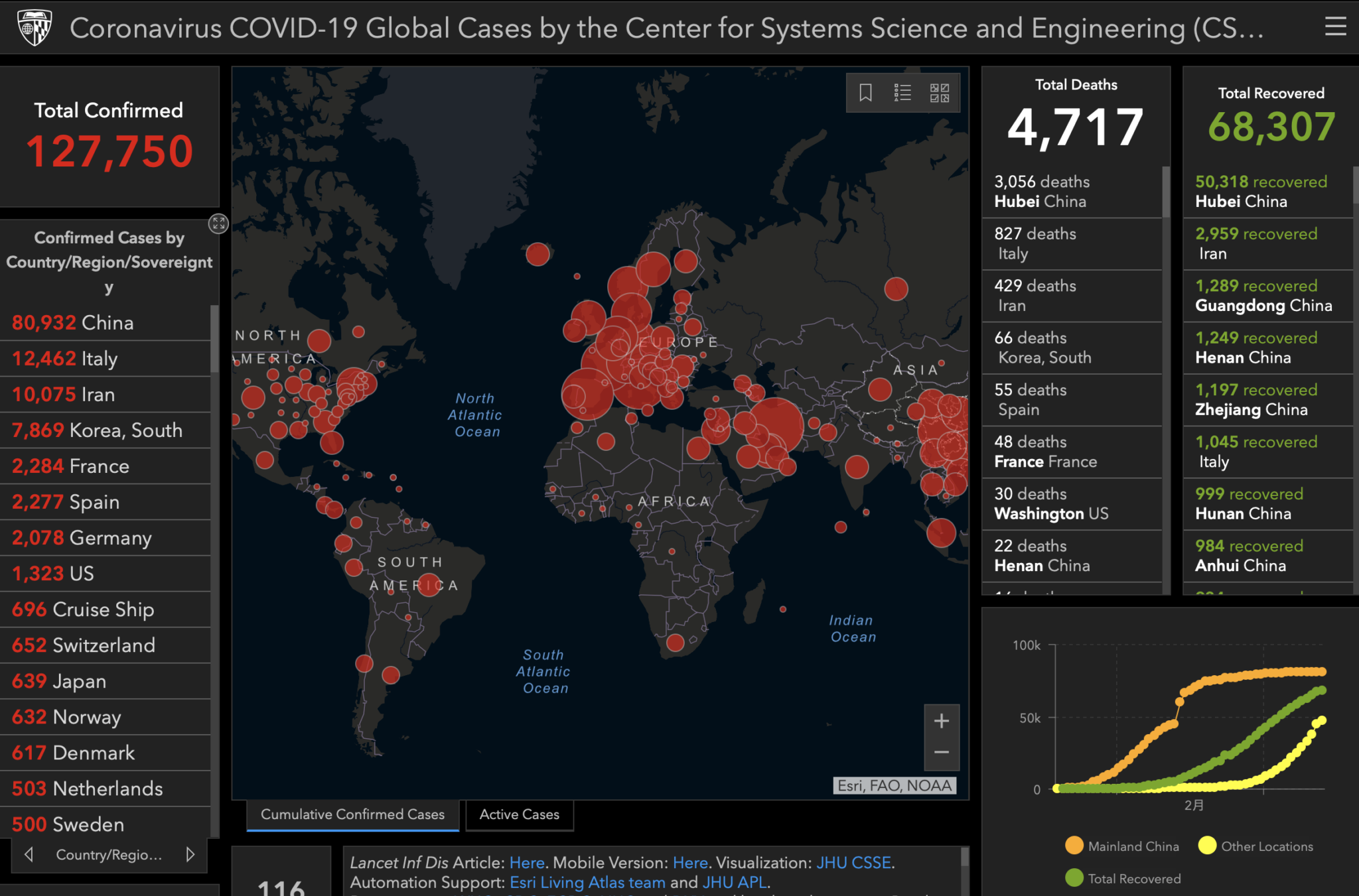Click the Total Recovered 68,307 figure
1359x896 pixels.
click(1271, 127)
